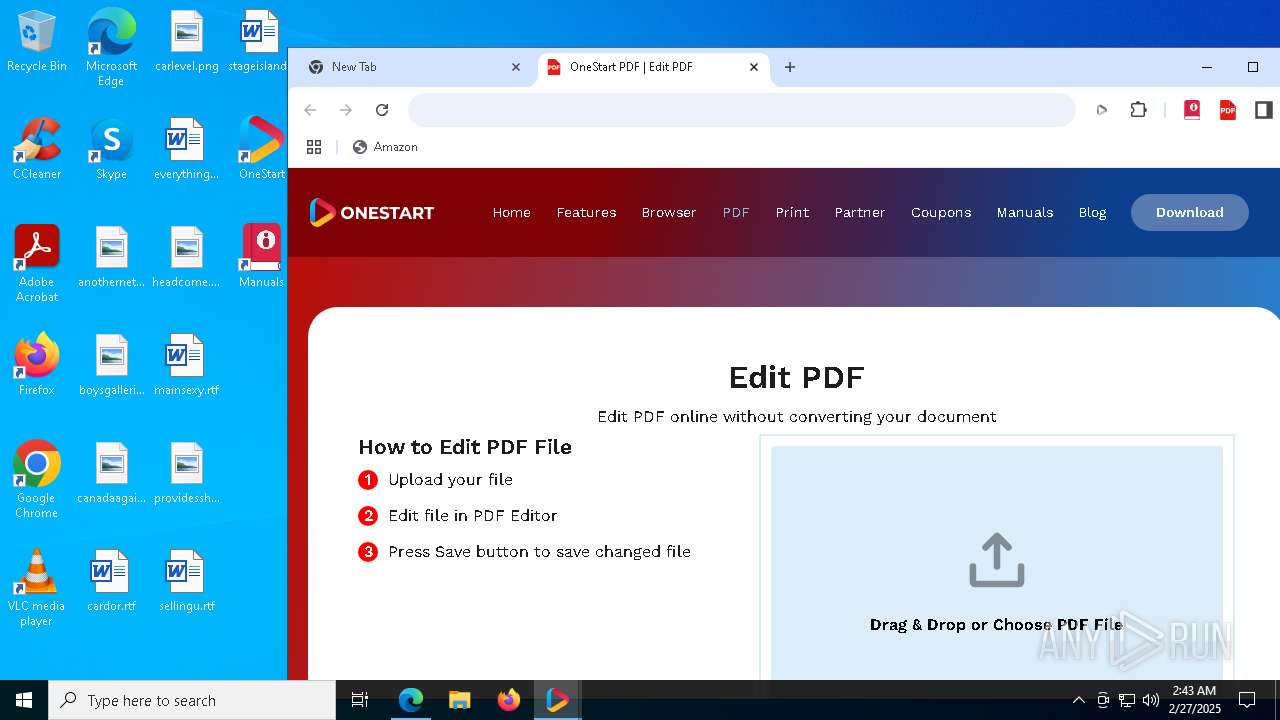
Task: Click the media control icon in toolbar
Action: click(x=1102, y=110)
